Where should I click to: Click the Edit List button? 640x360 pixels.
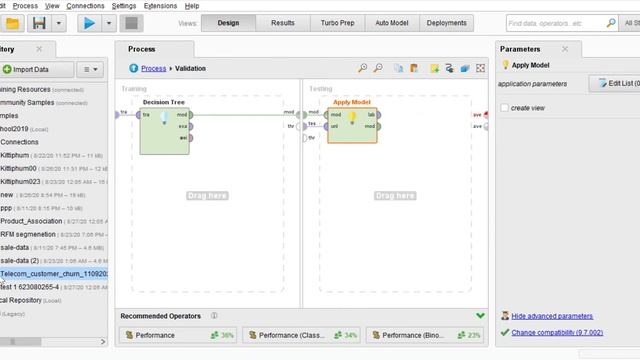point(614,83)
